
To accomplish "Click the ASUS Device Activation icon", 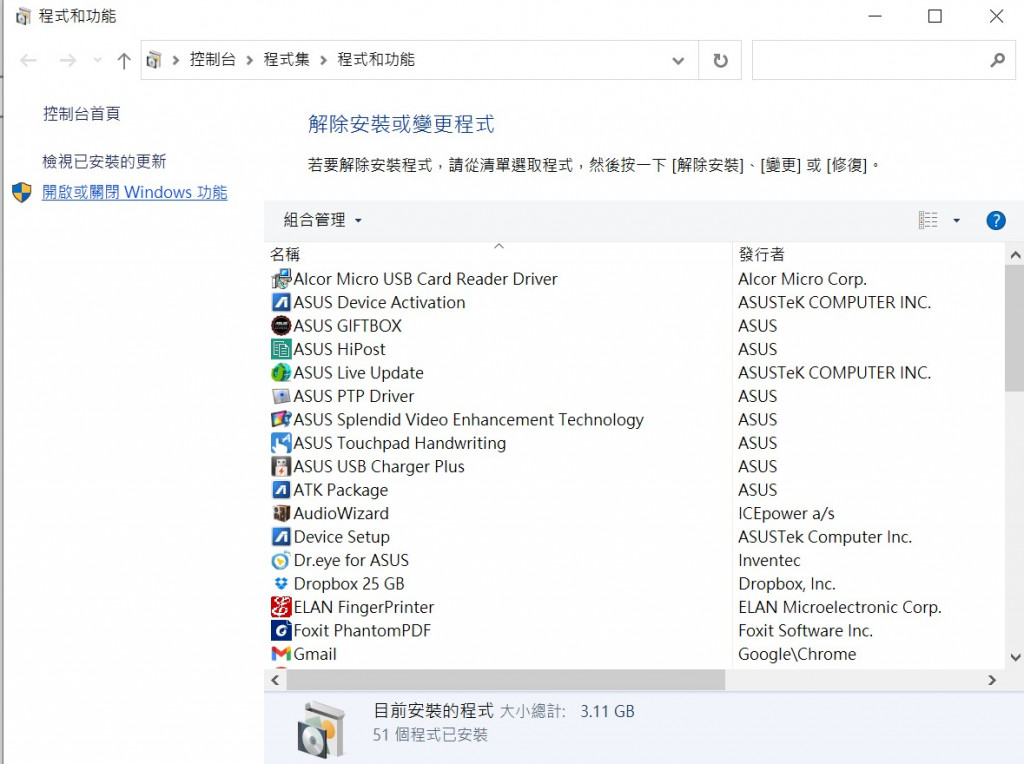I will [281, 302].
